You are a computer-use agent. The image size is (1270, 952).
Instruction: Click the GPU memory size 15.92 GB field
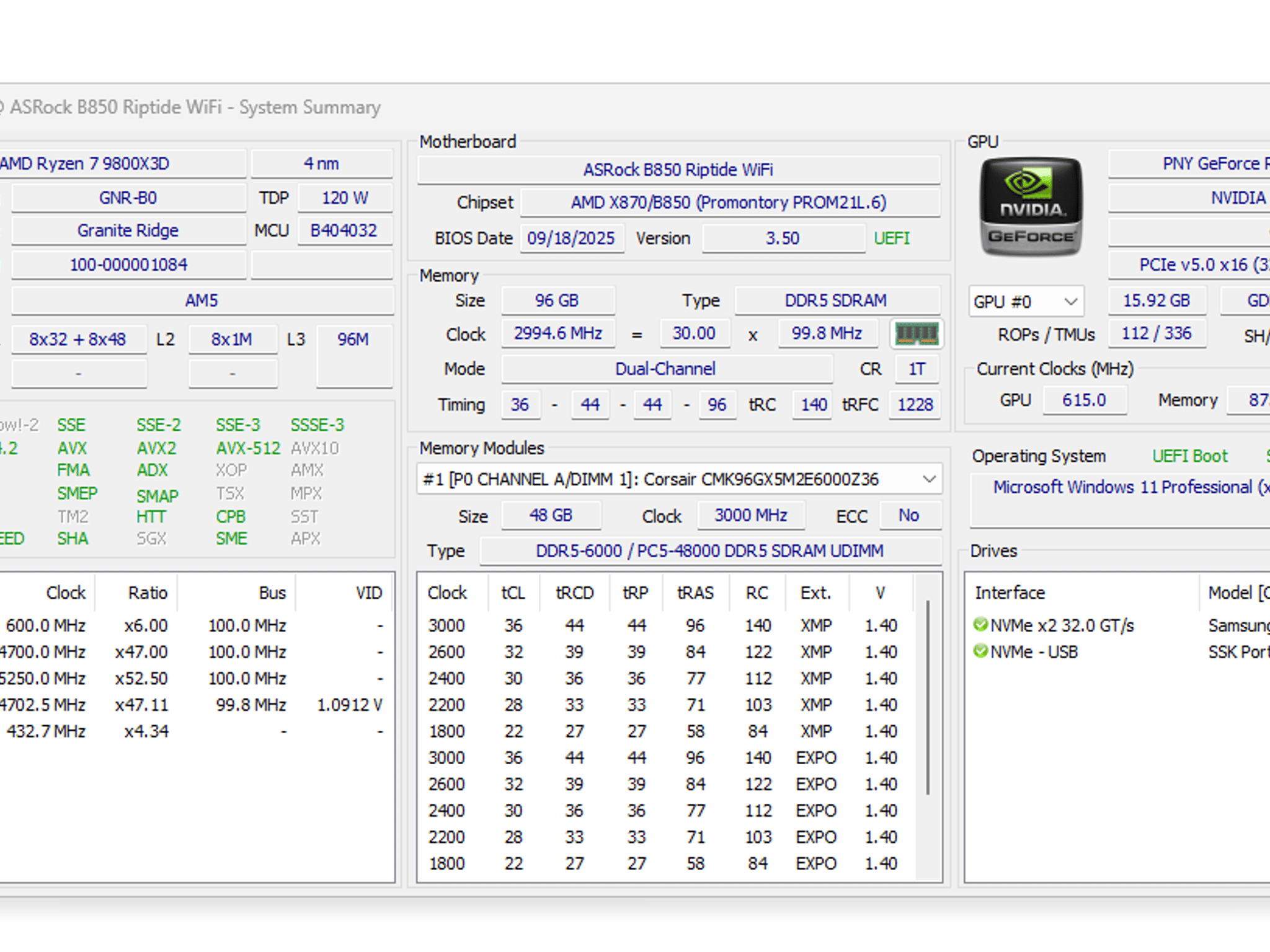pos(1157,301)
